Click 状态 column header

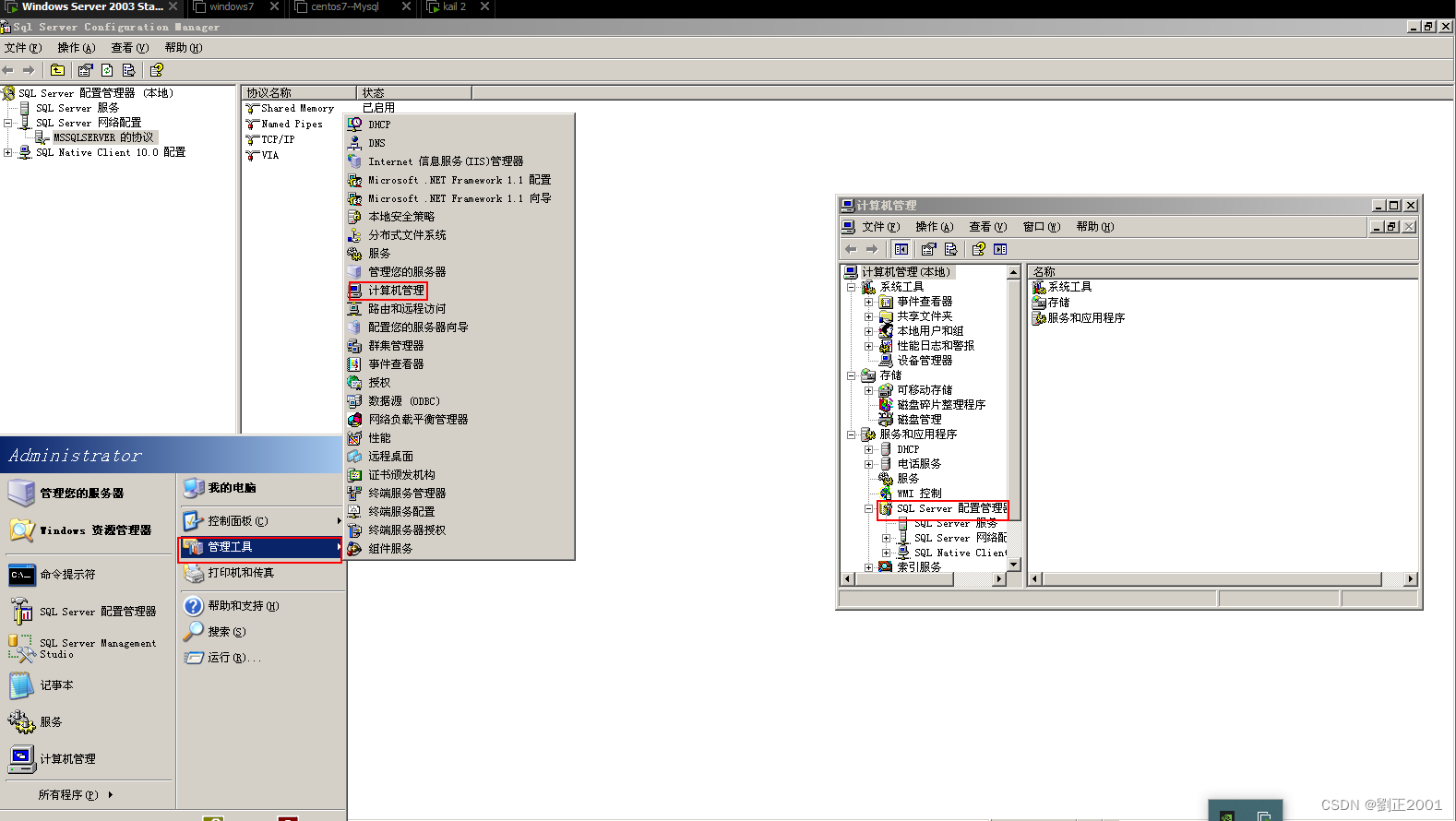pos(414,92)
